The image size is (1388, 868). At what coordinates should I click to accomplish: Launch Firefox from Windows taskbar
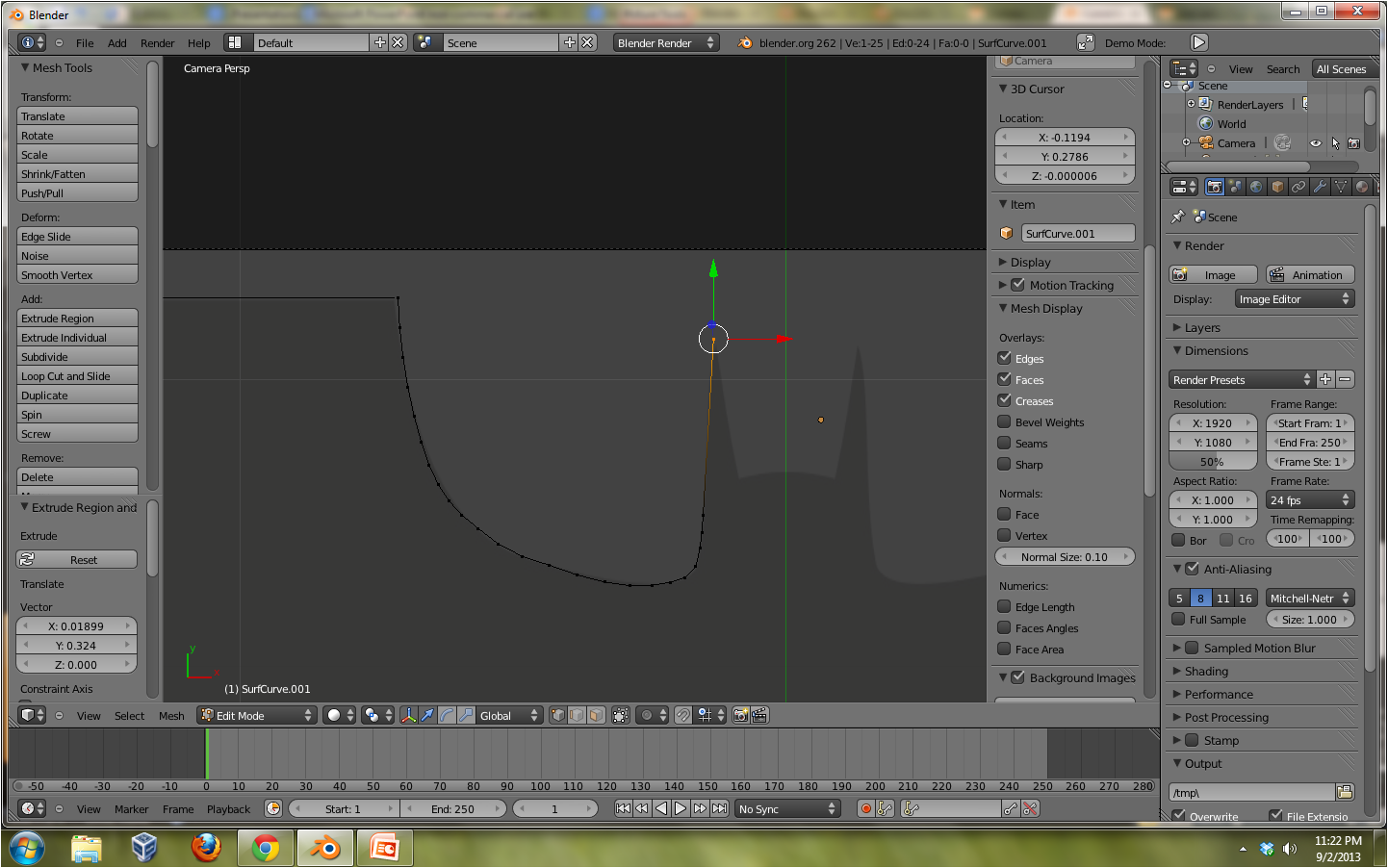click(x=205, y=847)
